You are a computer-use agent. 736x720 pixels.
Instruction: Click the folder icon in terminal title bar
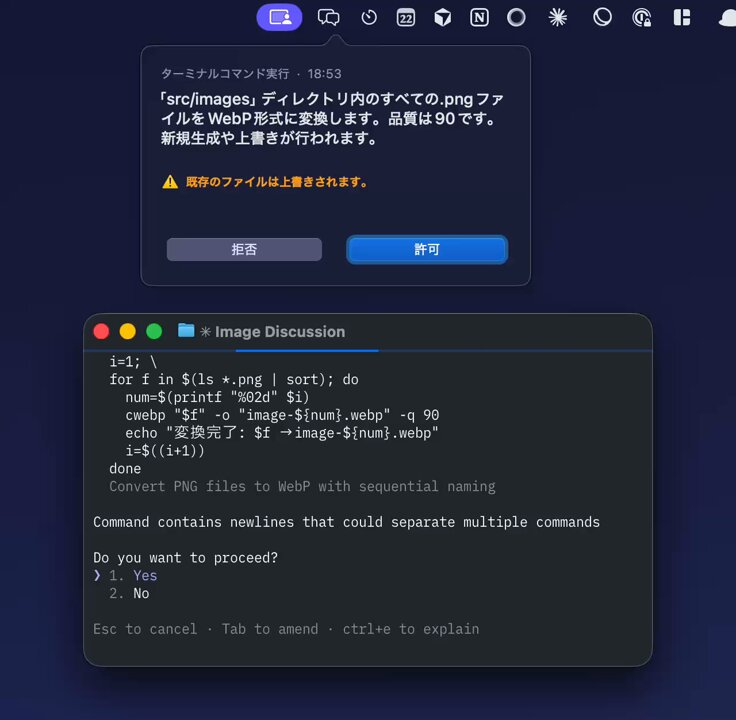coord(186,330)
